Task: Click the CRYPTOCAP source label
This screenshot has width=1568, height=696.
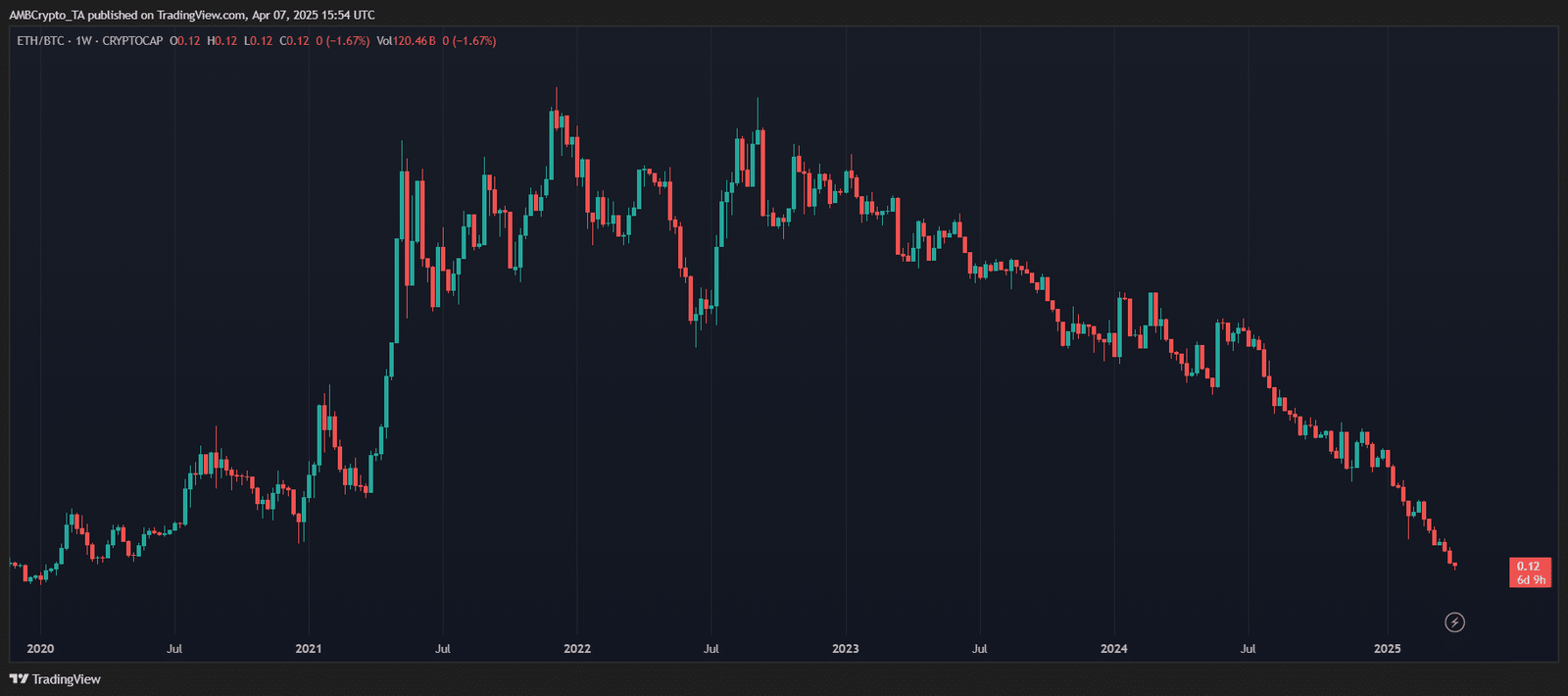Action: pyautogui.click(x=132, y=41)
